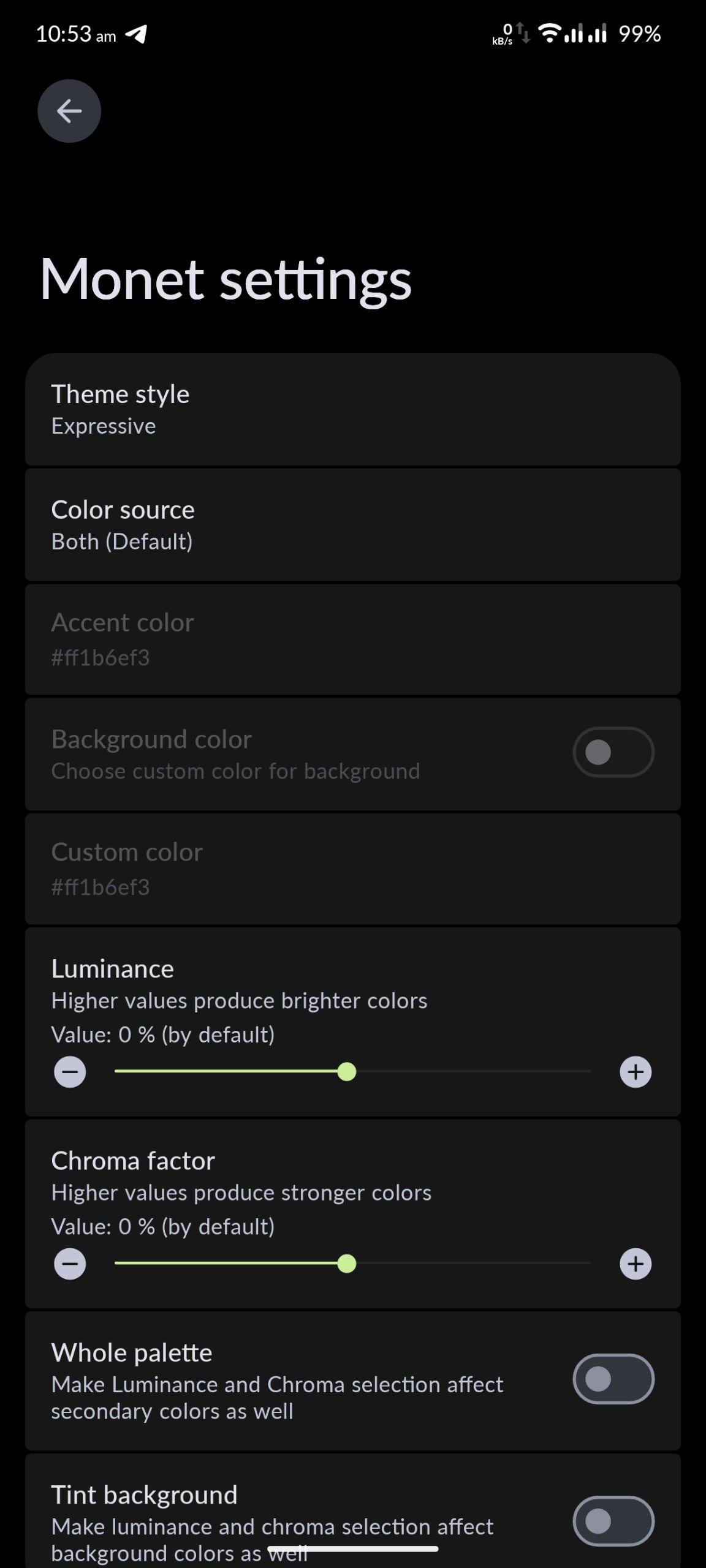Tap the Wi-Fi status icon
The image size is (706, 1568).
click(550, 32)
